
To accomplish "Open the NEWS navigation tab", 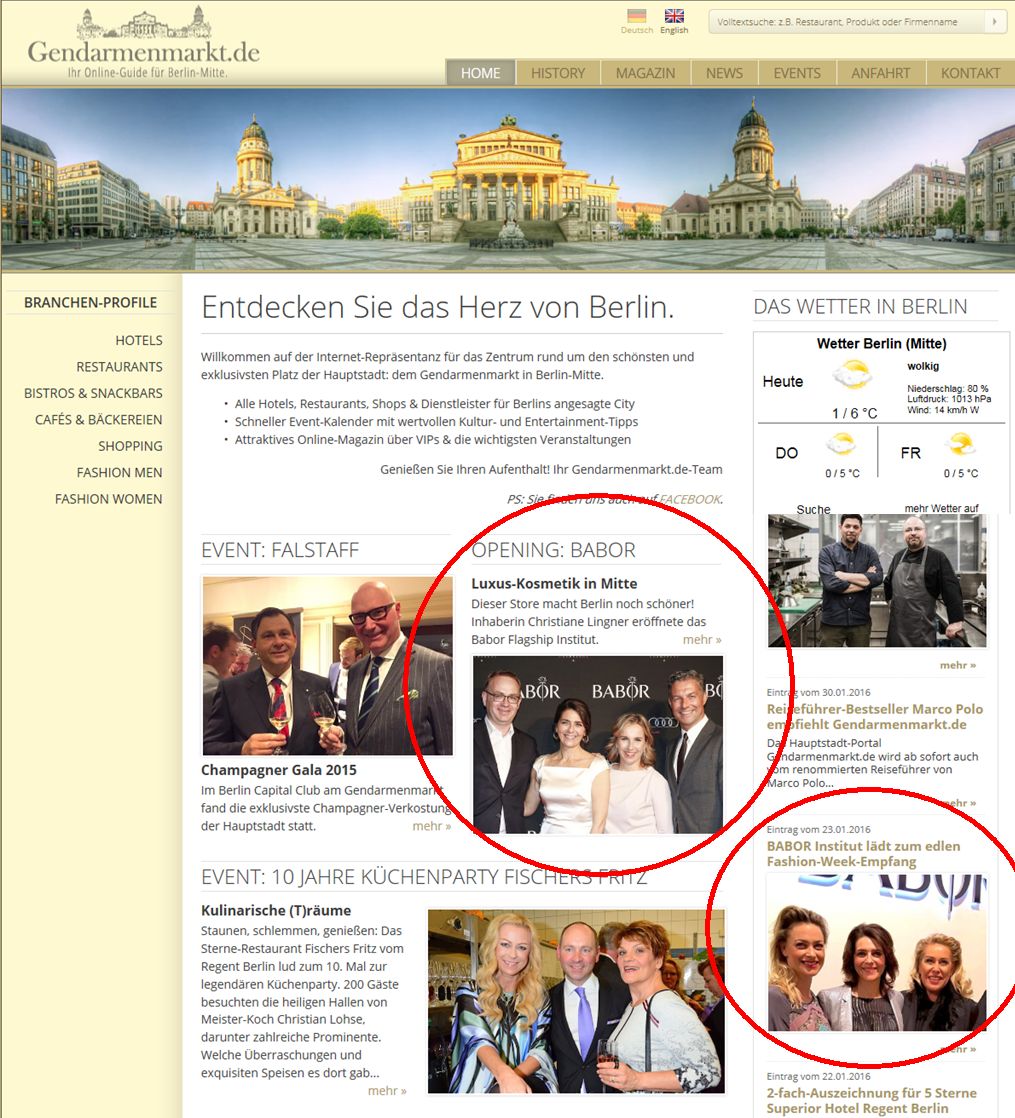I will pos(724,73).
